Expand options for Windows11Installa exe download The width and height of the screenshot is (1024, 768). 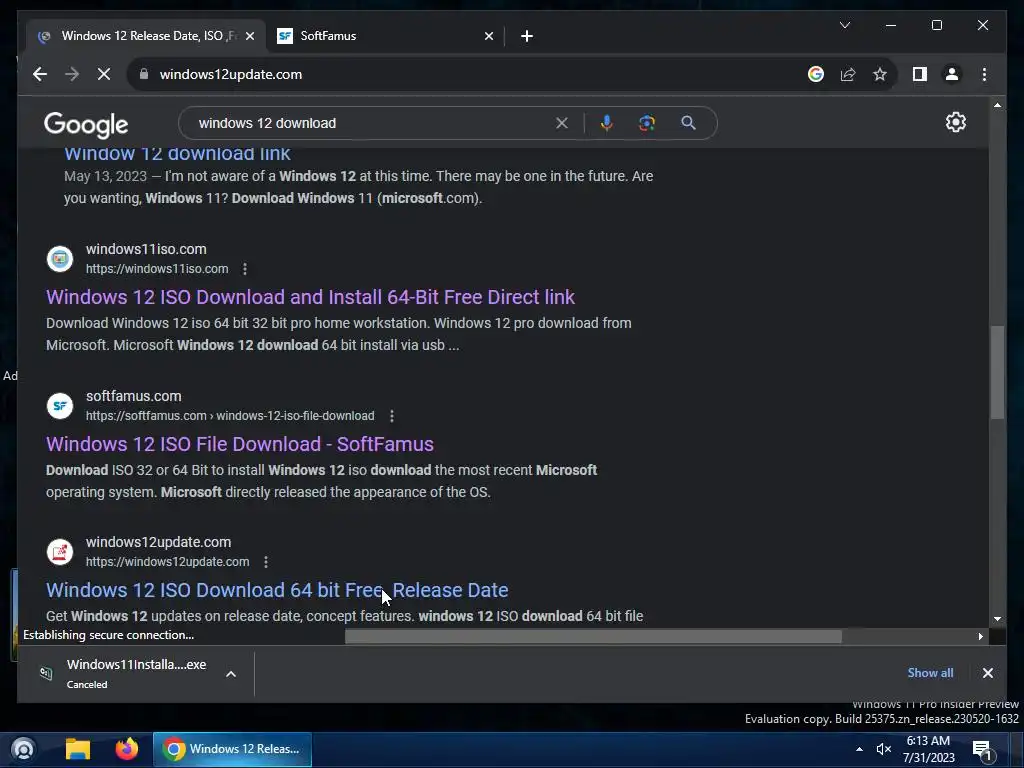point(231,674)
